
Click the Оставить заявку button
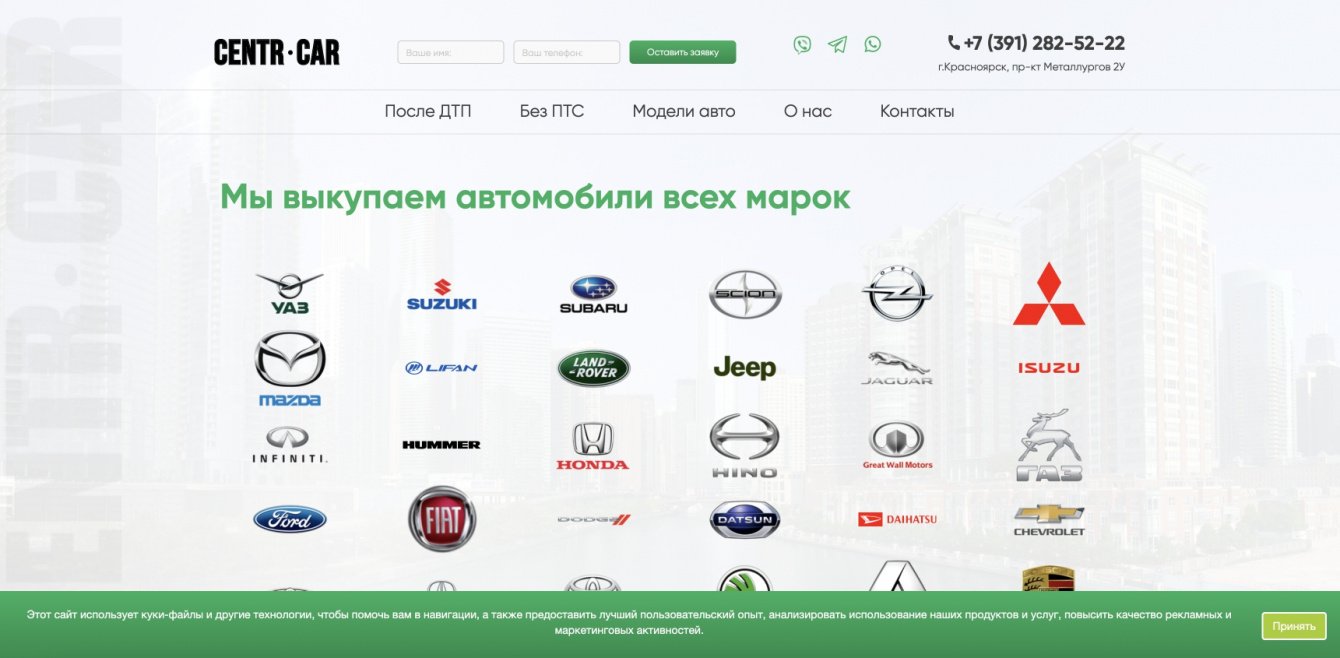coord(683,52)
